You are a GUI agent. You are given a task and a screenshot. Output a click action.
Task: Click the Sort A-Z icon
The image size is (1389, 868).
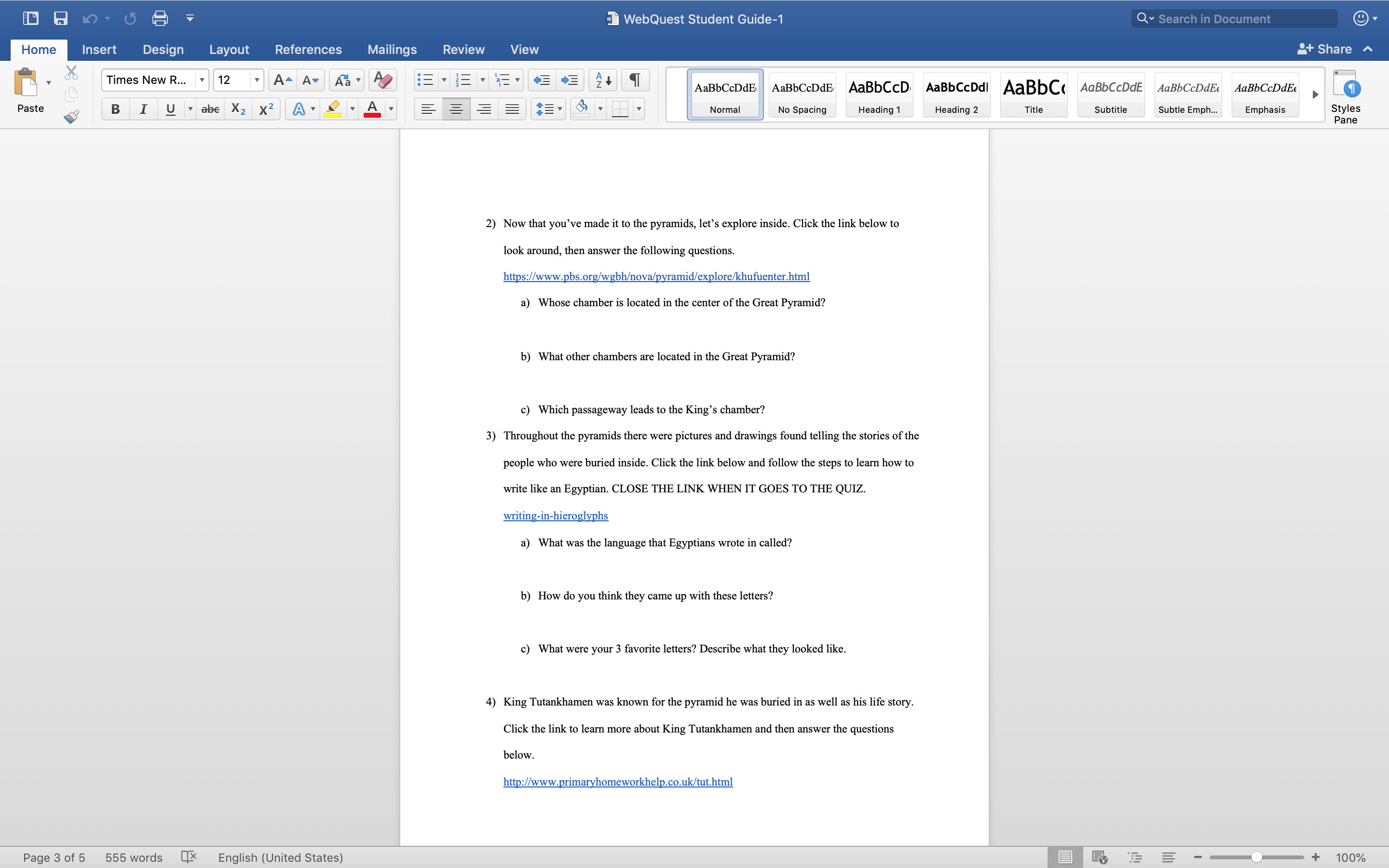pyautogui.click(x=603, y=80)
